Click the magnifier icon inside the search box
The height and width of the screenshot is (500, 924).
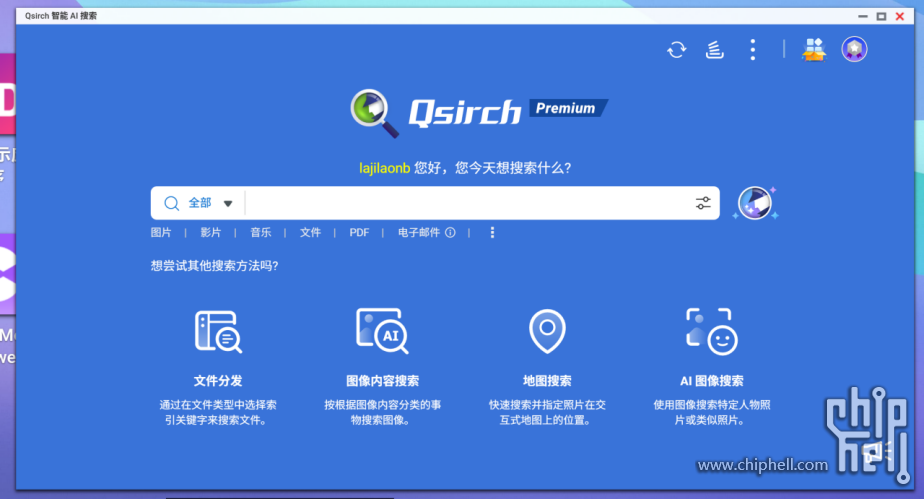point(171,203)
